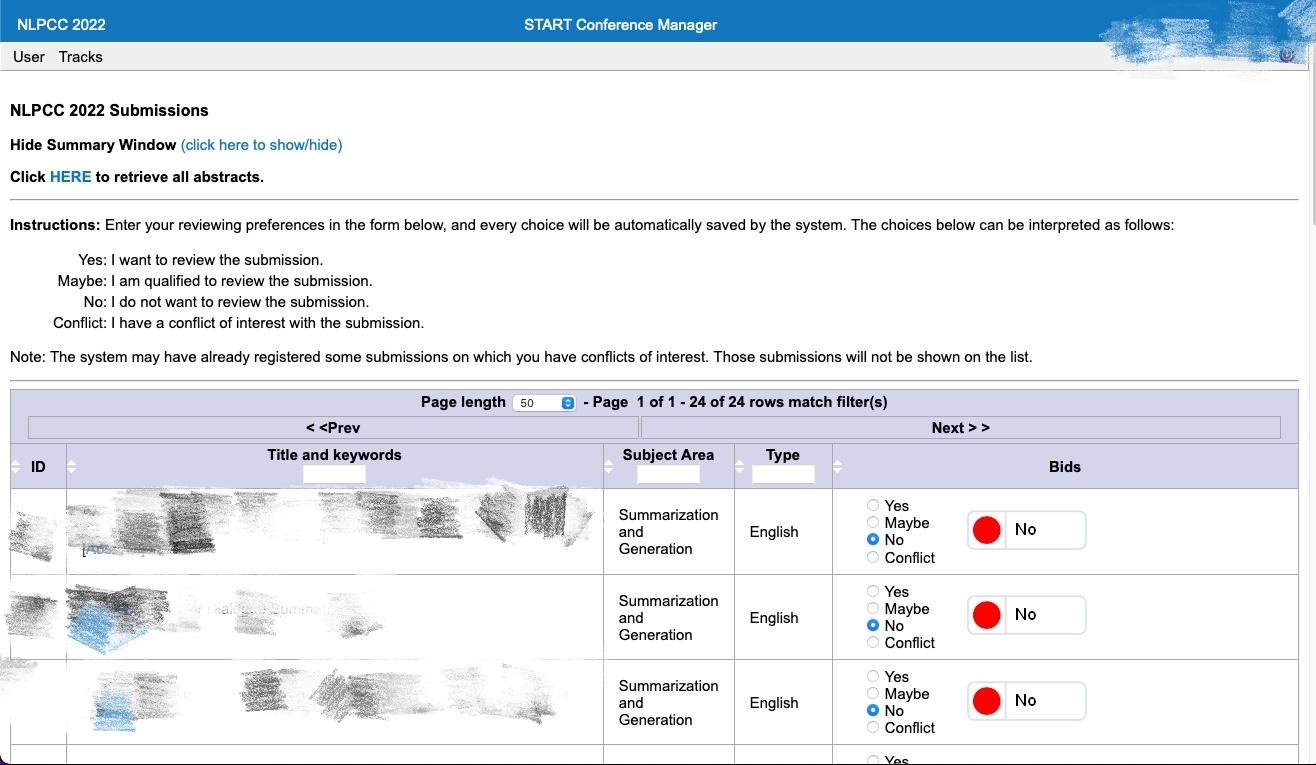Click the ID column sort arrows

tap(15, 467)
